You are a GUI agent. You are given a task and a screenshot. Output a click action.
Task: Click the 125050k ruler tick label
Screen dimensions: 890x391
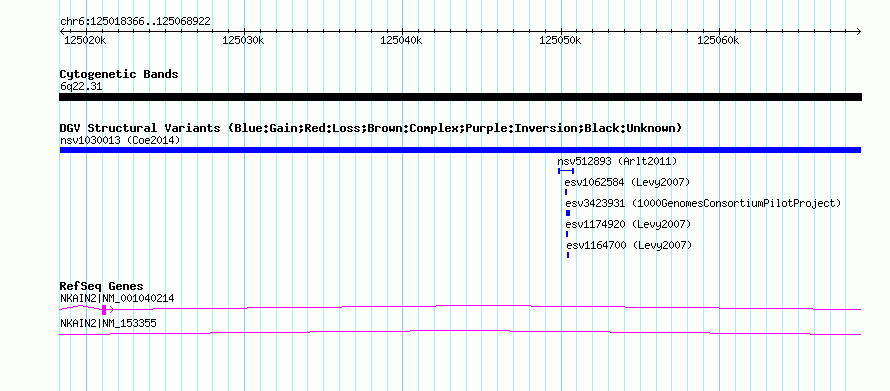560,40
